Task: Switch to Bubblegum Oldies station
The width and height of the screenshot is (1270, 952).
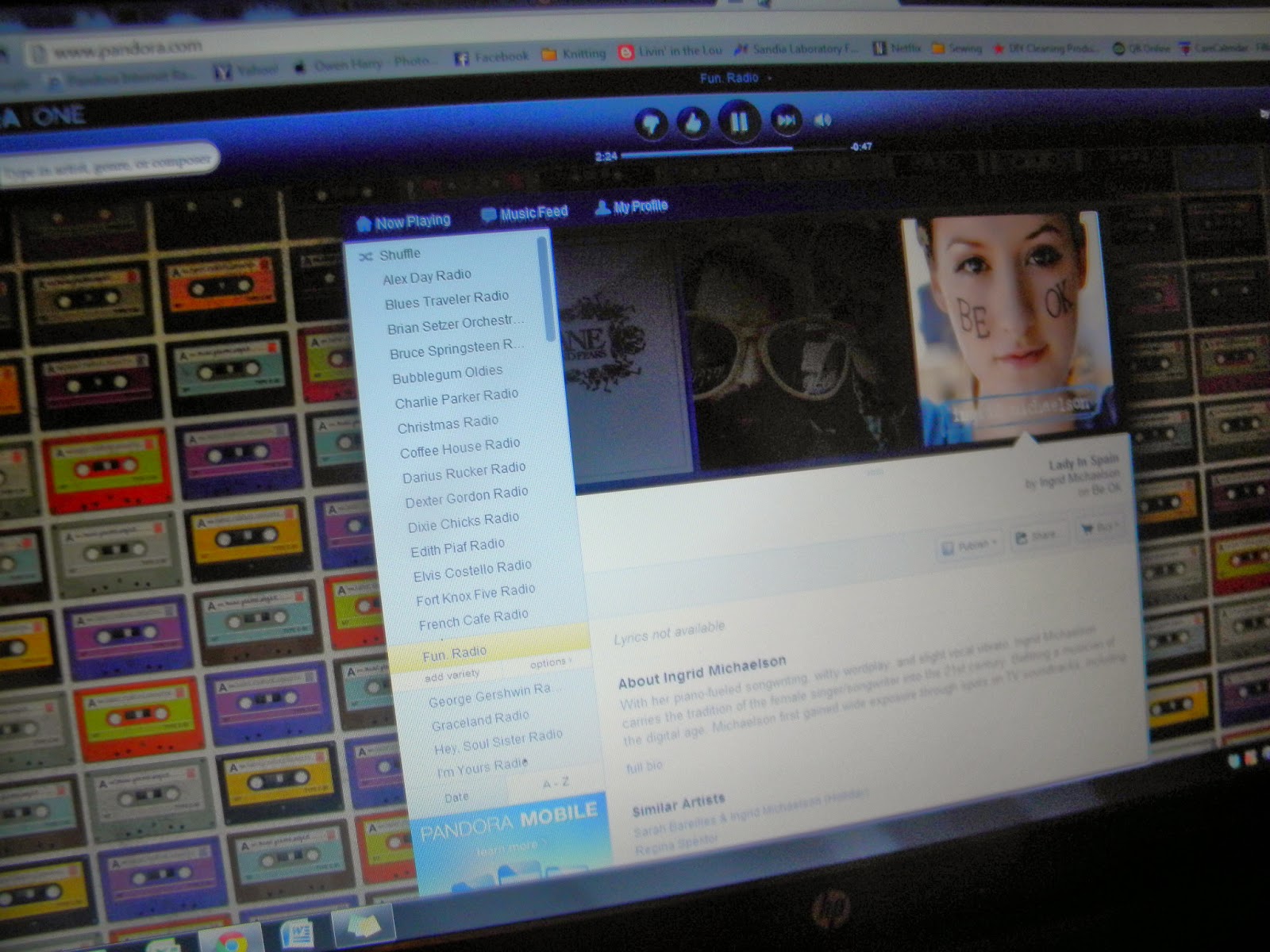Action: [447, 374]
